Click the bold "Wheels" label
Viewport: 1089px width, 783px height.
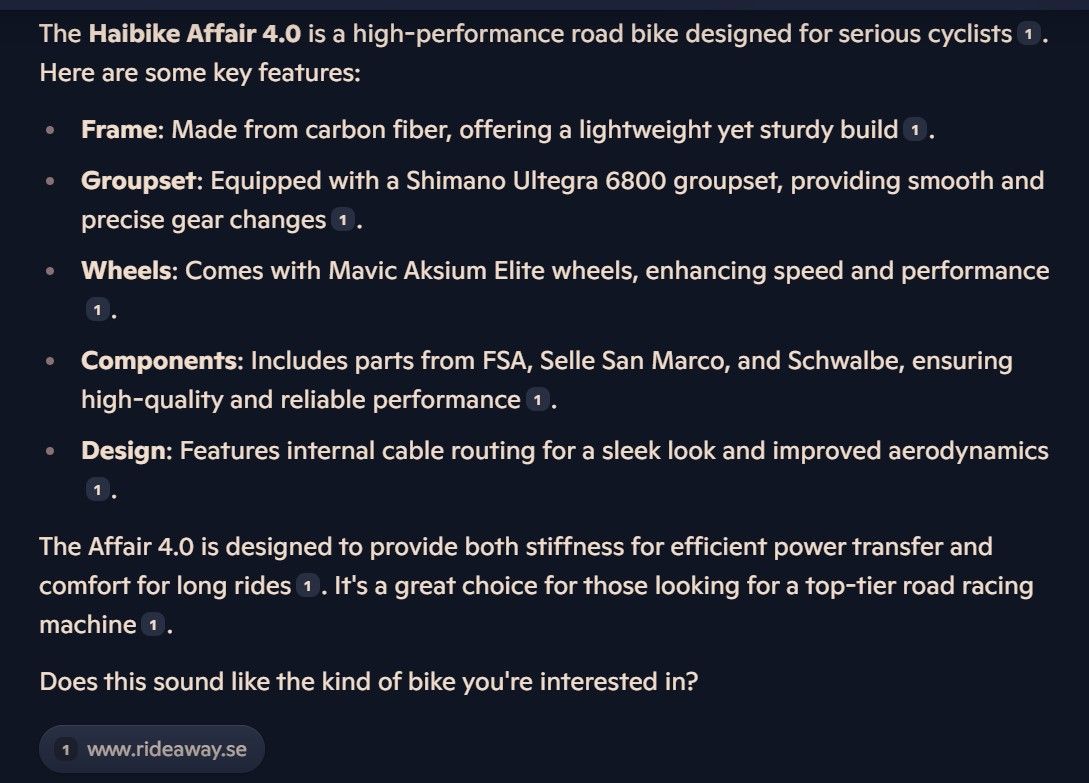click(126, 271)
